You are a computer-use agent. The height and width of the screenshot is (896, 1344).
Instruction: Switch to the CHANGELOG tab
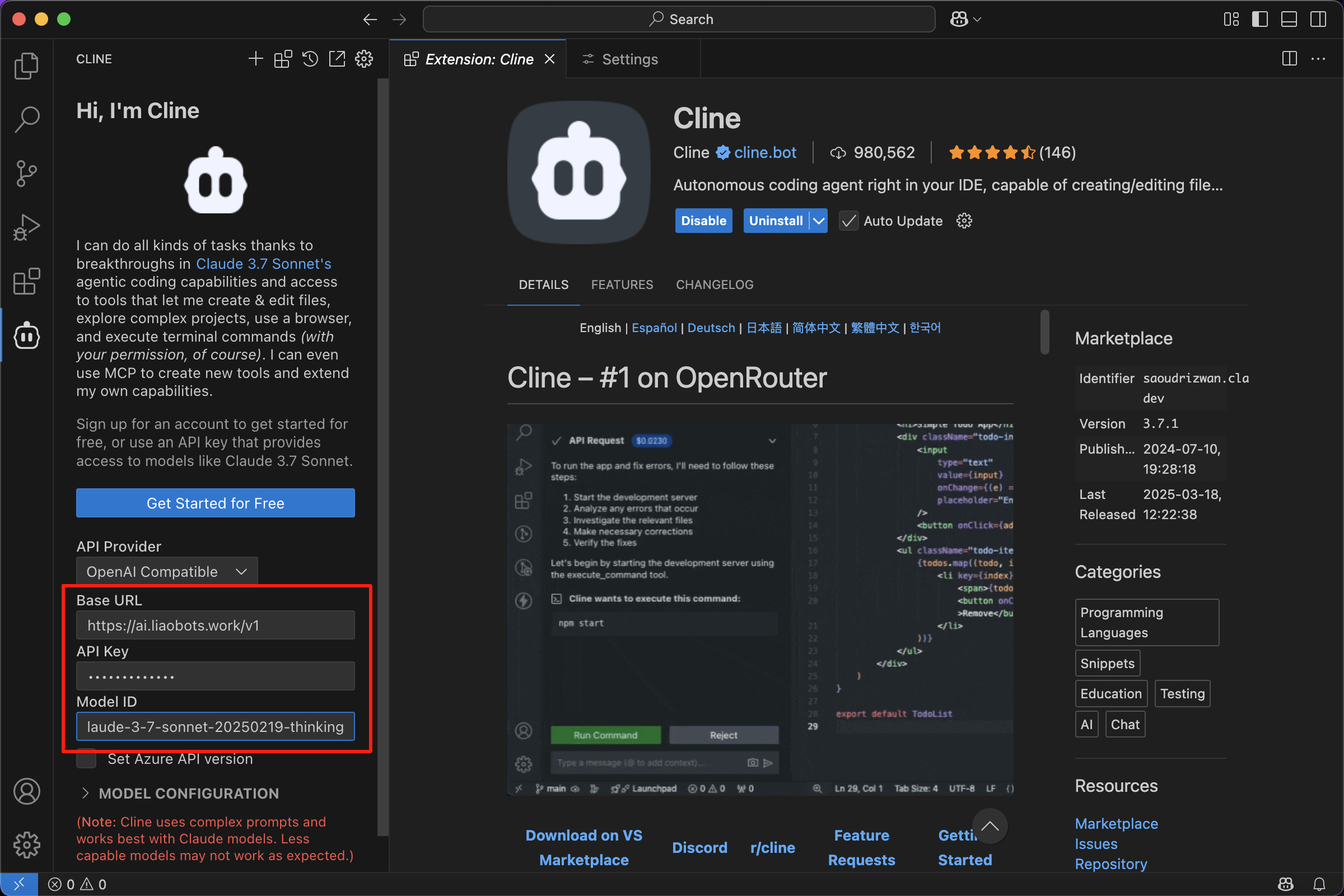click(715, 284)
